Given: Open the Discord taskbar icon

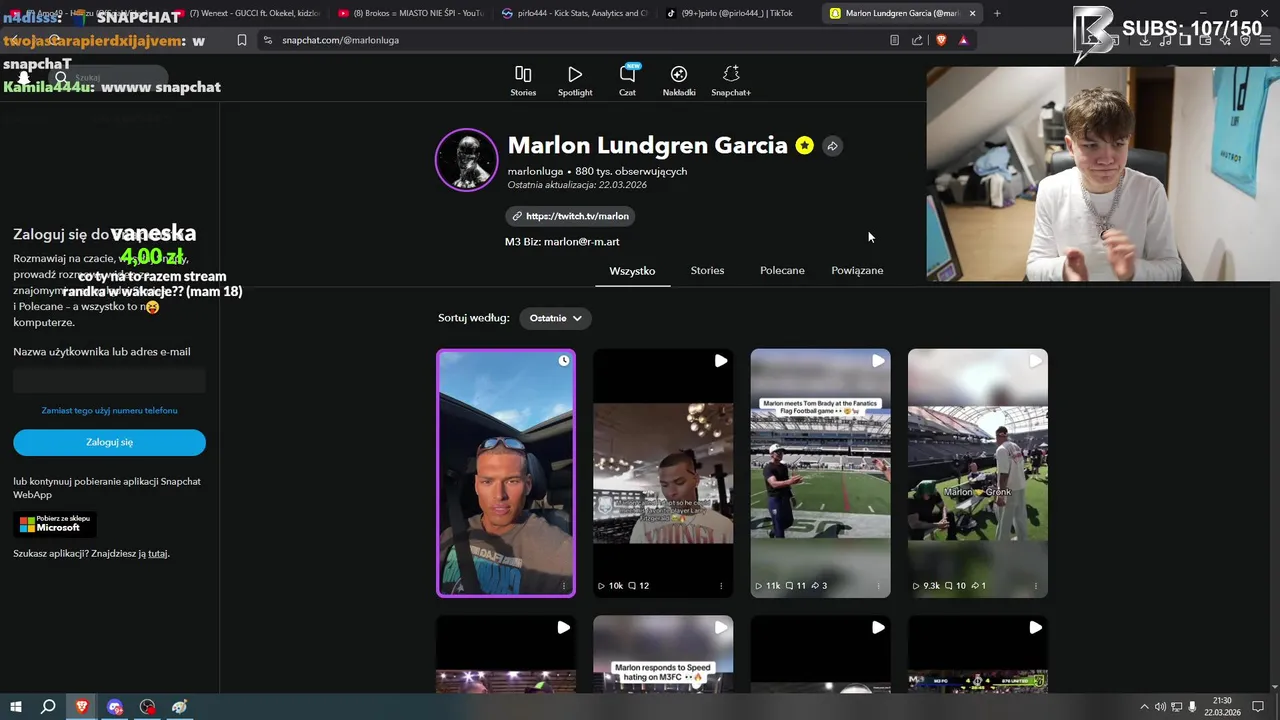Looking at the screenshot, I should click(115, 707).
